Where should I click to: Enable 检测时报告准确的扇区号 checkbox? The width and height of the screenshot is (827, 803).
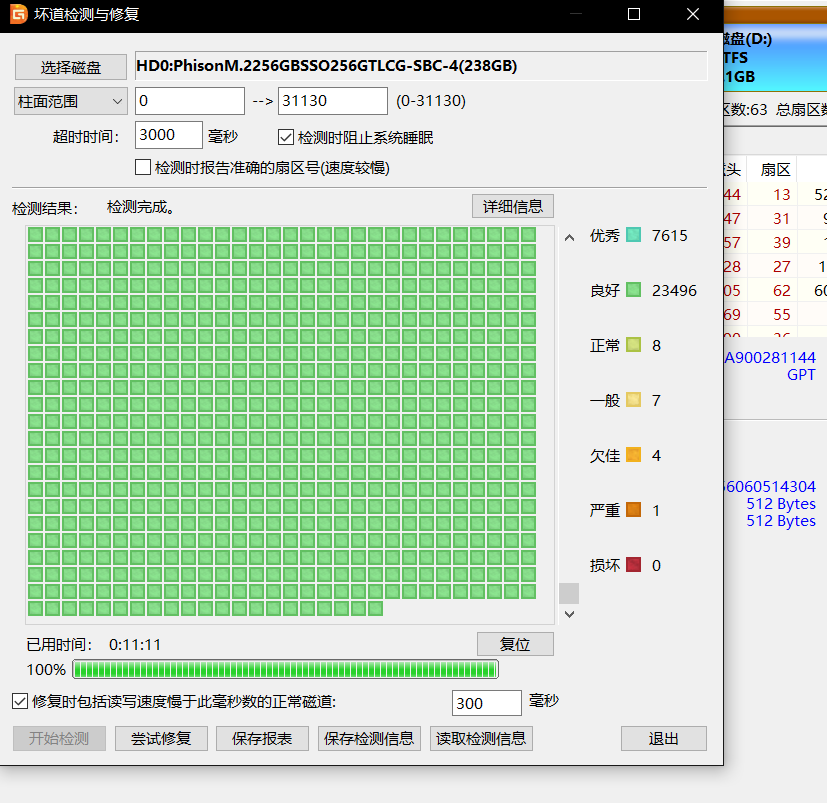tap(142, 167)
